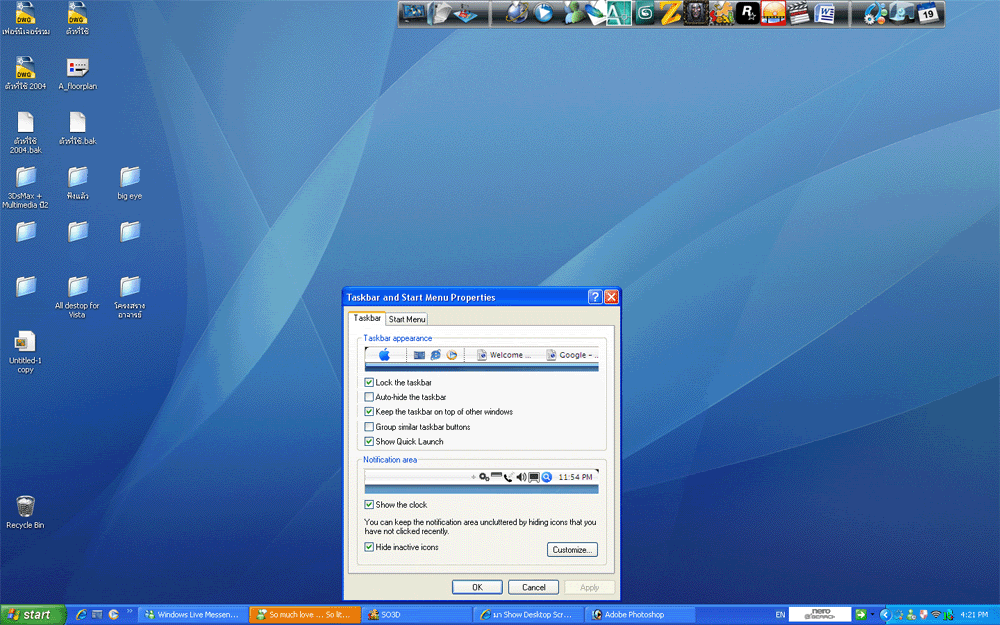Image resolution: width=1000 pixels, height=625 pixels.
Task: Open the red-framed disc icon in the dock
Action: tap(773, 13)
